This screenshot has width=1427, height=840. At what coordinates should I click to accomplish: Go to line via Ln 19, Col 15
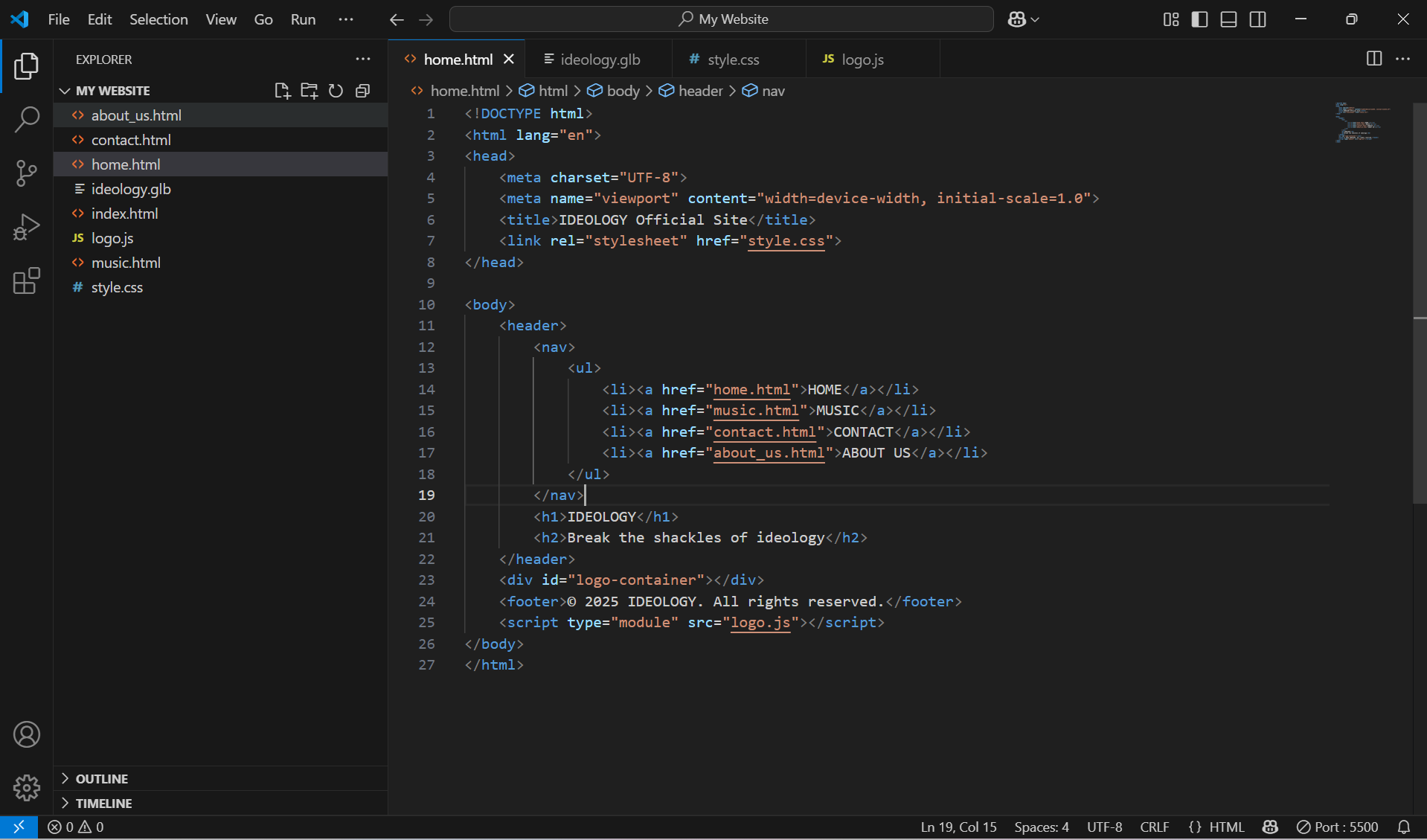[x=958, y=827]
